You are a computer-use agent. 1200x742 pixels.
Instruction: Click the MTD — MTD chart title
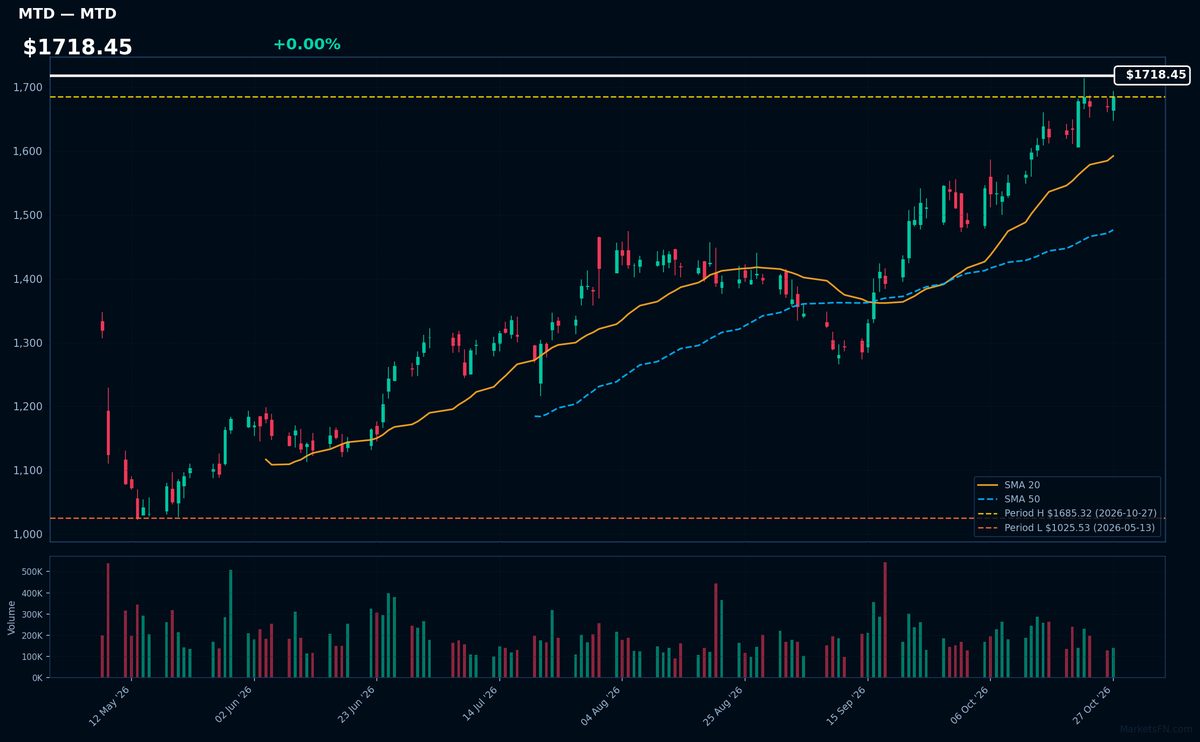pyautogui.click(x=67, y=14)
